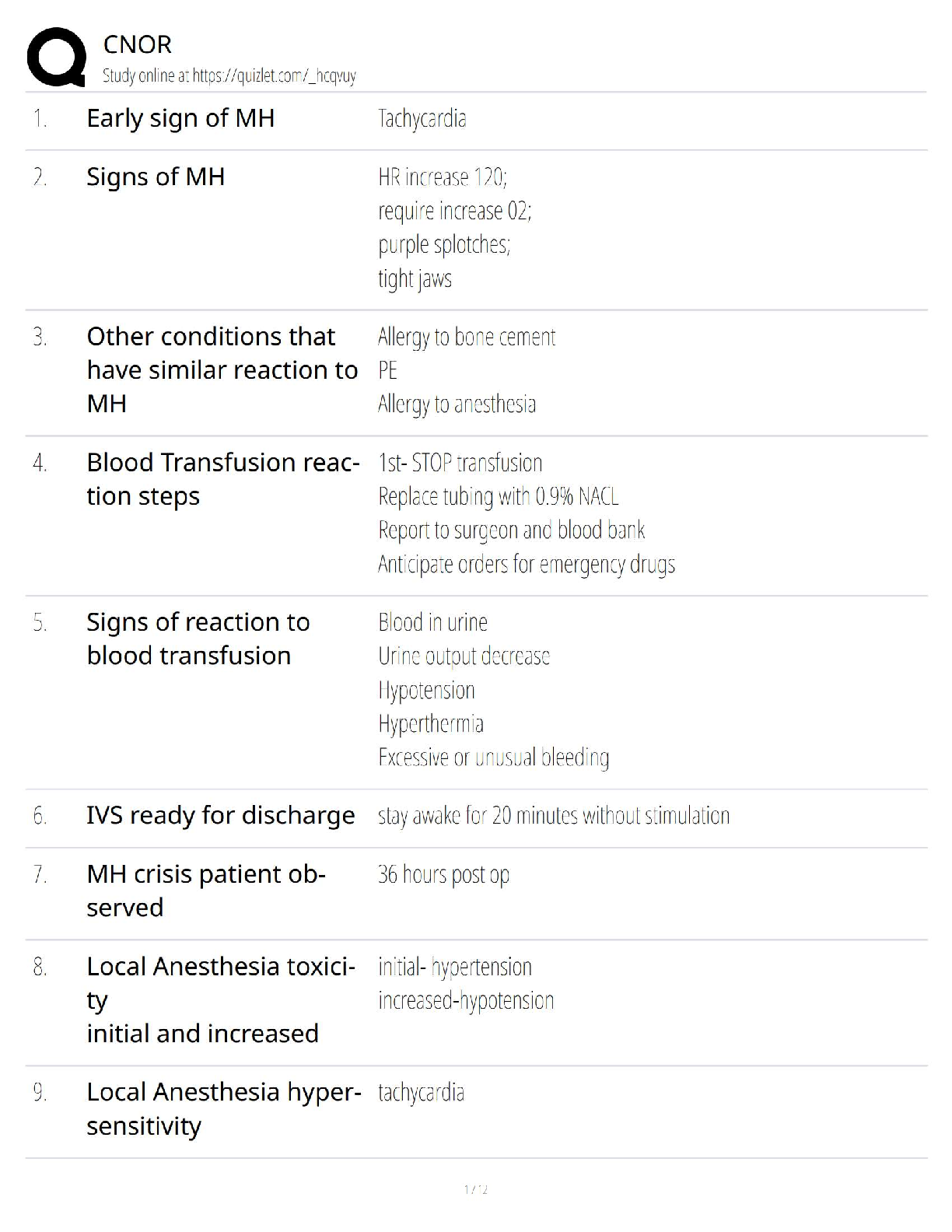The height and width of the screenshot is (1232, 952).
Task: Click 'Allergy to bone cement' text
Action: (467, 337)
